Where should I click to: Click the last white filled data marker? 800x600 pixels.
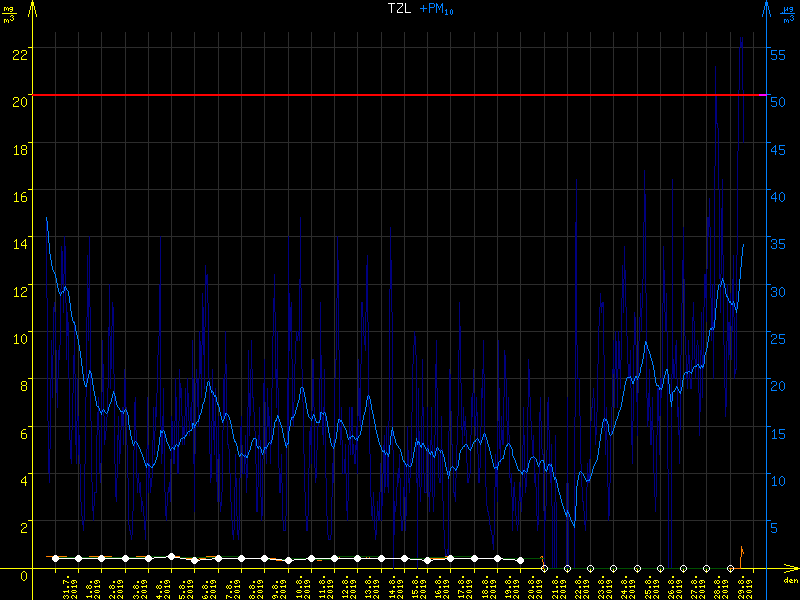point(520,560)
